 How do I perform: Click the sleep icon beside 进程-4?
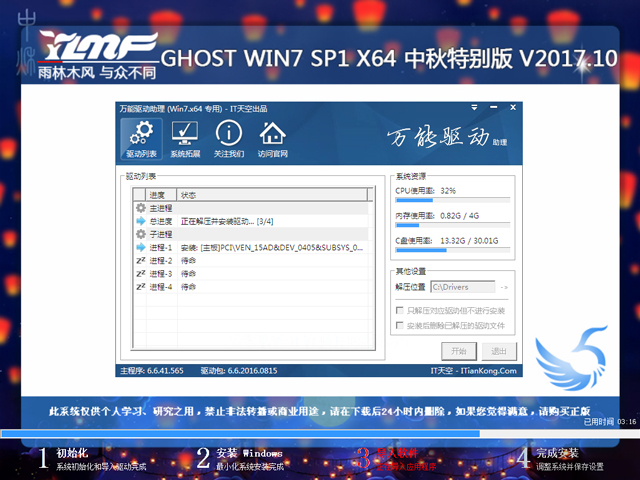(140, 286)
